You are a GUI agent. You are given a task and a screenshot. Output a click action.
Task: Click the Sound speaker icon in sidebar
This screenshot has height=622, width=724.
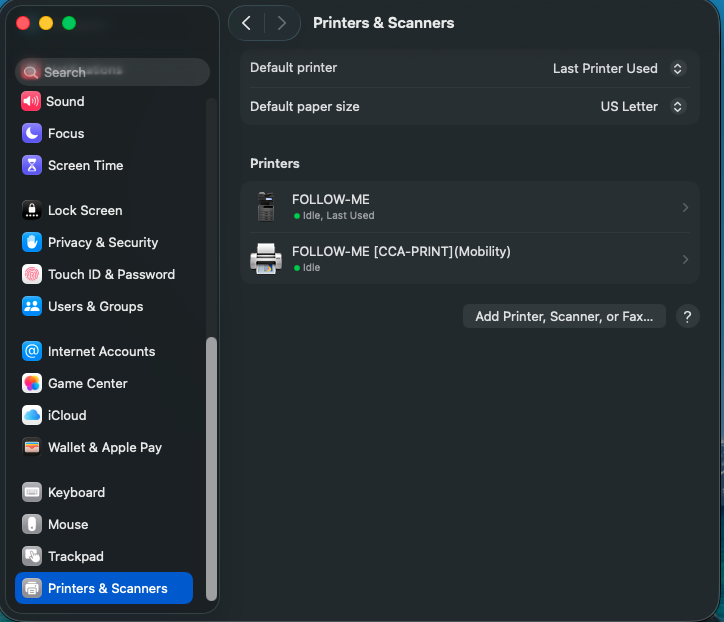[x=32, y=101]
